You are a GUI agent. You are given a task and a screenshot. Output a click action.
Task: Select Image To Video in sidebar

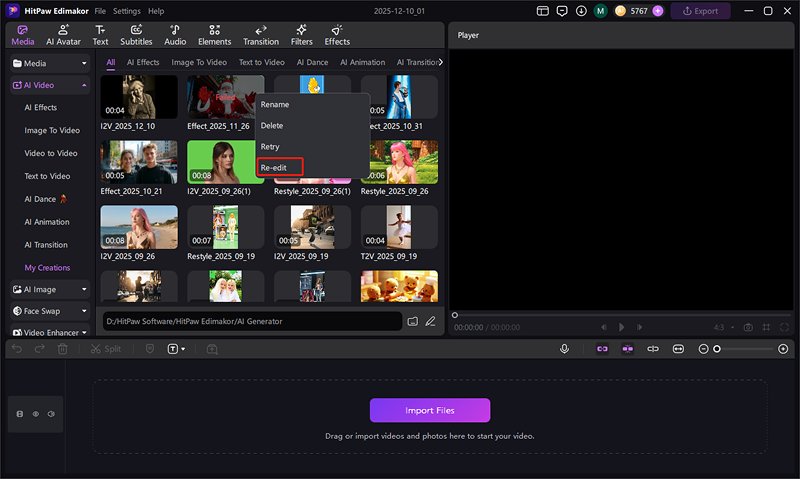[52, 130]
